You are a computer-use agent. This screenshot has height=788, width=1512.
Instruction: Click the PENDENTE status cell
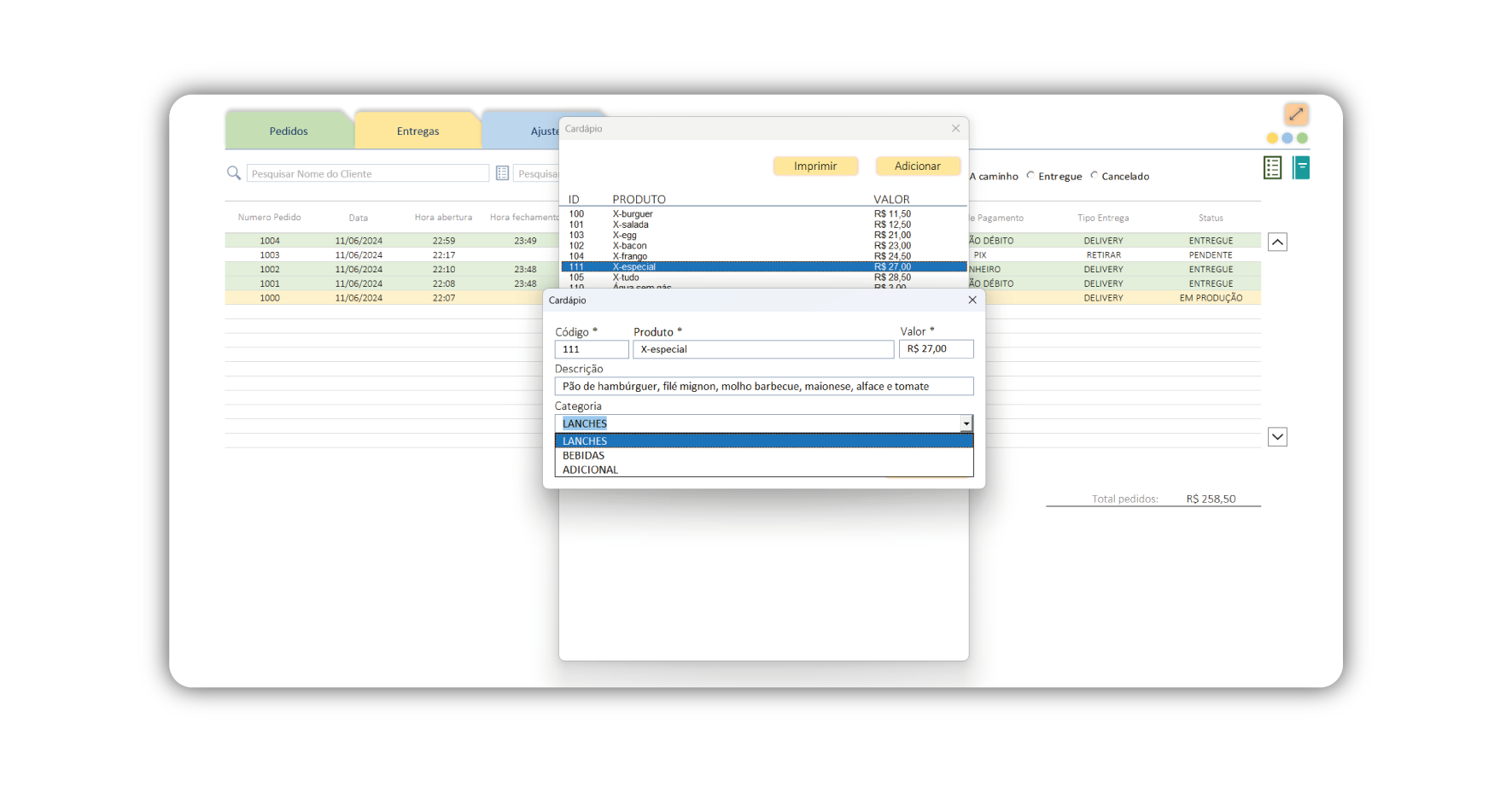pos(1211,255)
